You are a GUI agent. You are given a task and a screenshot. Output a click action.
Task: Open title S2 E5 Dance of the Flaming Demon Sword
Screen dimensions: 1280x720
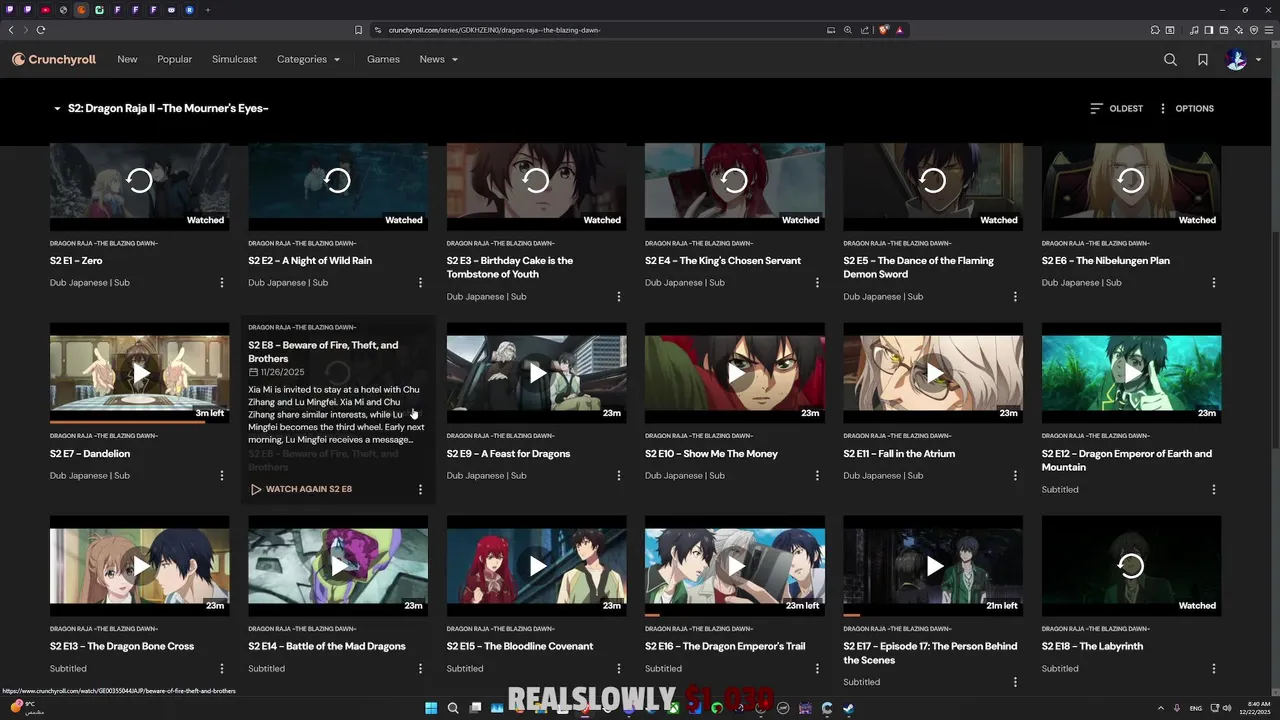[x=918, y=267]
